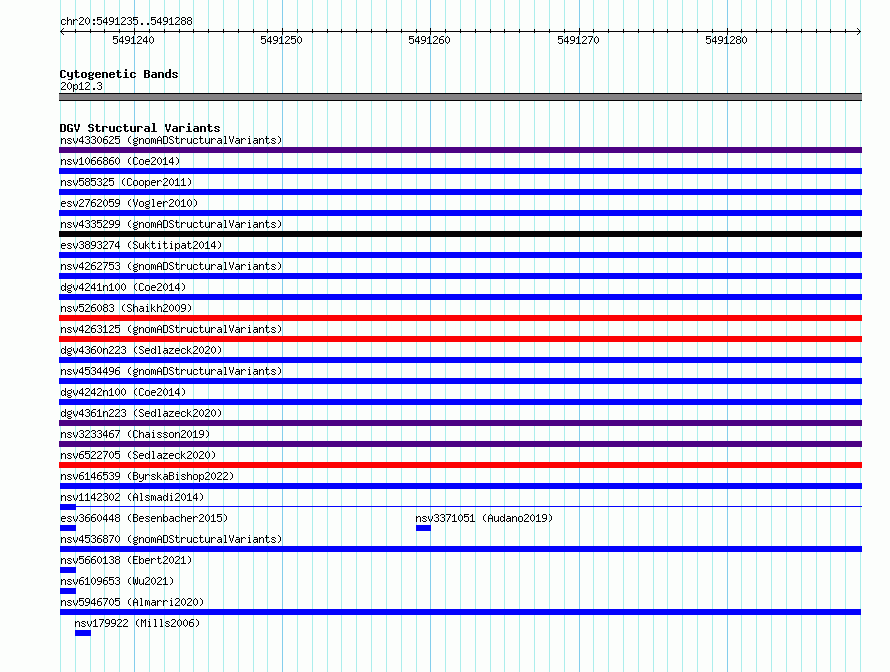Select the nsv179922 (Mills2006) variant bar
The width and height of the screenshot is (890, 672).
click(x=83, y=633)
